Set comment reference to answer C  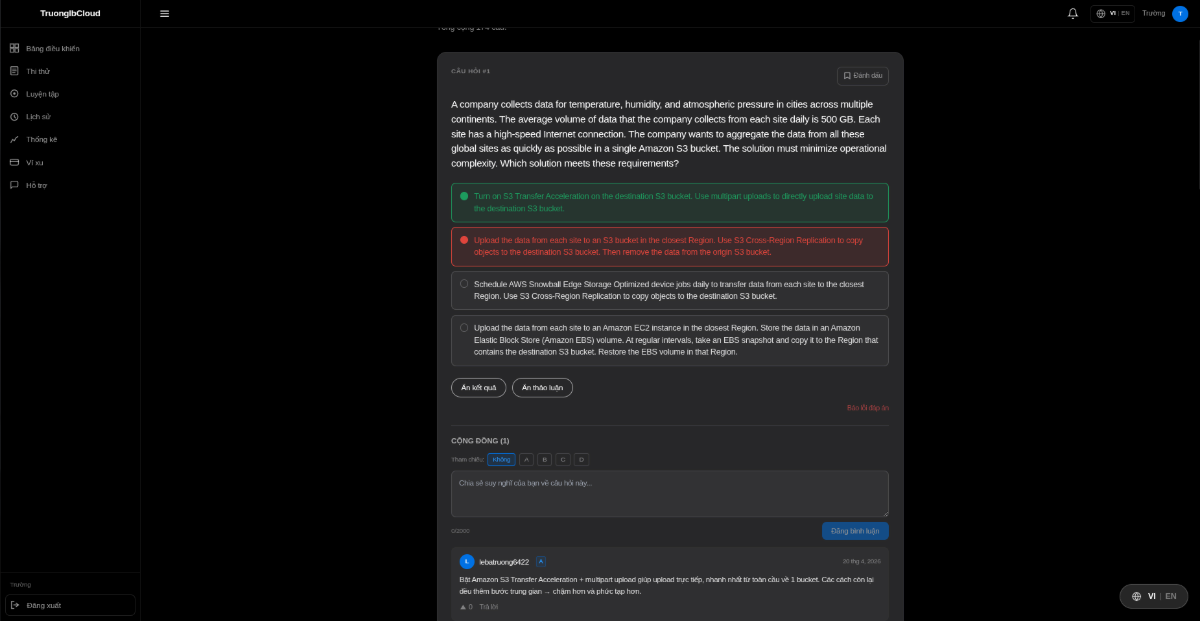(563, 460)
